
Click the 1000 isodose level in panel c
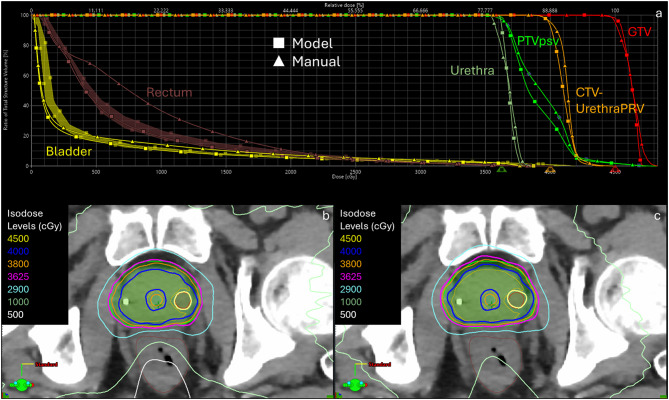(351, 301)
